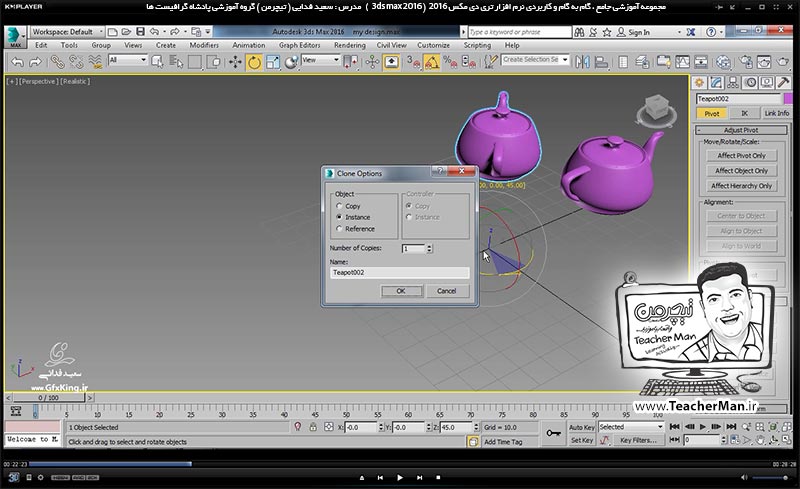Open the Animation menu
This screenshot has width=800, height=489.
pyautogui.click(x=249, y=45)
